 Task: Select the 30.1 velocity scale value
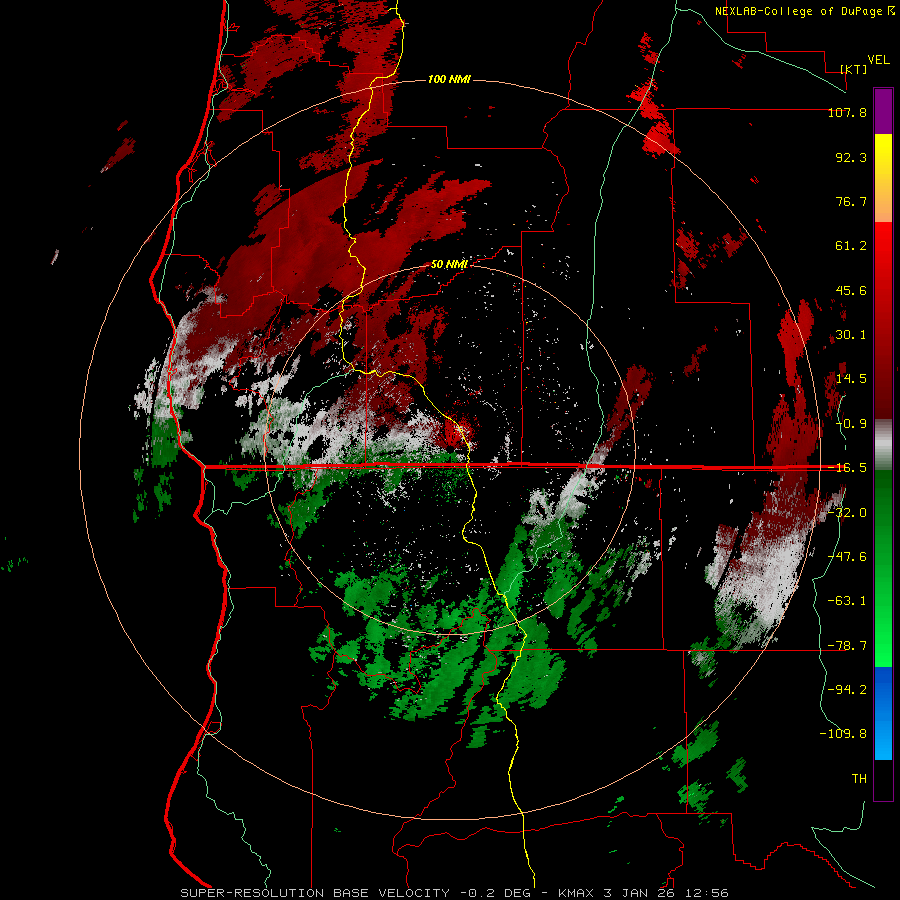(851, 335)
